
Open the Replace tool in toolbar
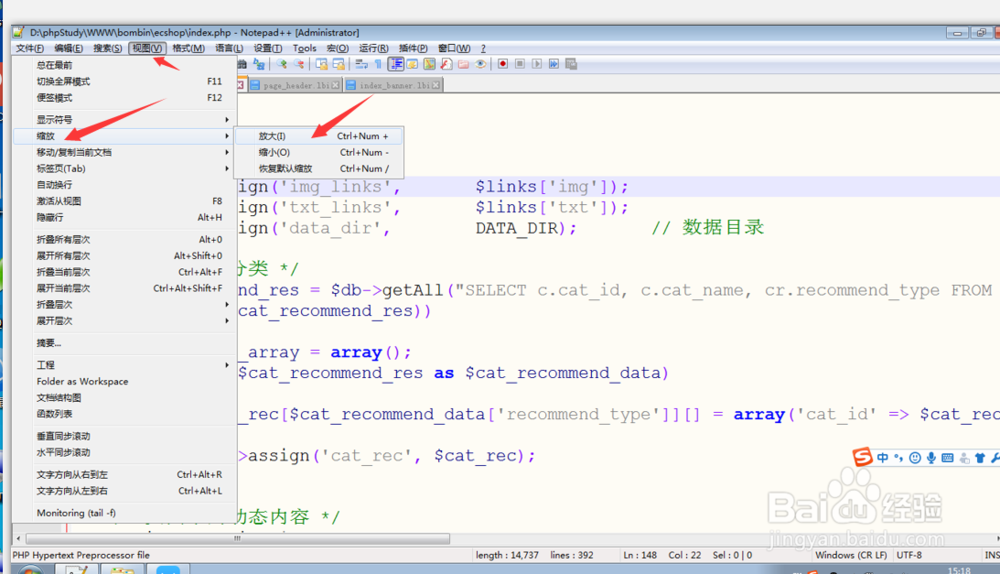(259, 64)
